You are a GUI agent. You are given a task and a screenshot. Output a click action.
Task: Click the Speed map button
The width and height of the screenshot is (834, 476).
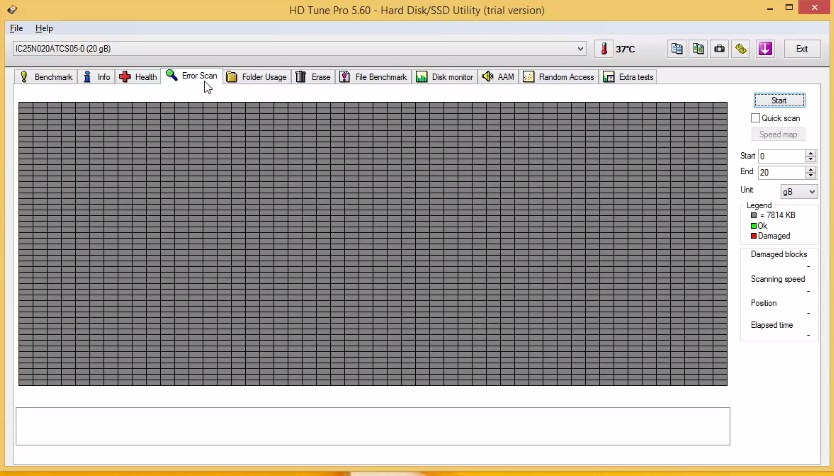tap(778, 134)
